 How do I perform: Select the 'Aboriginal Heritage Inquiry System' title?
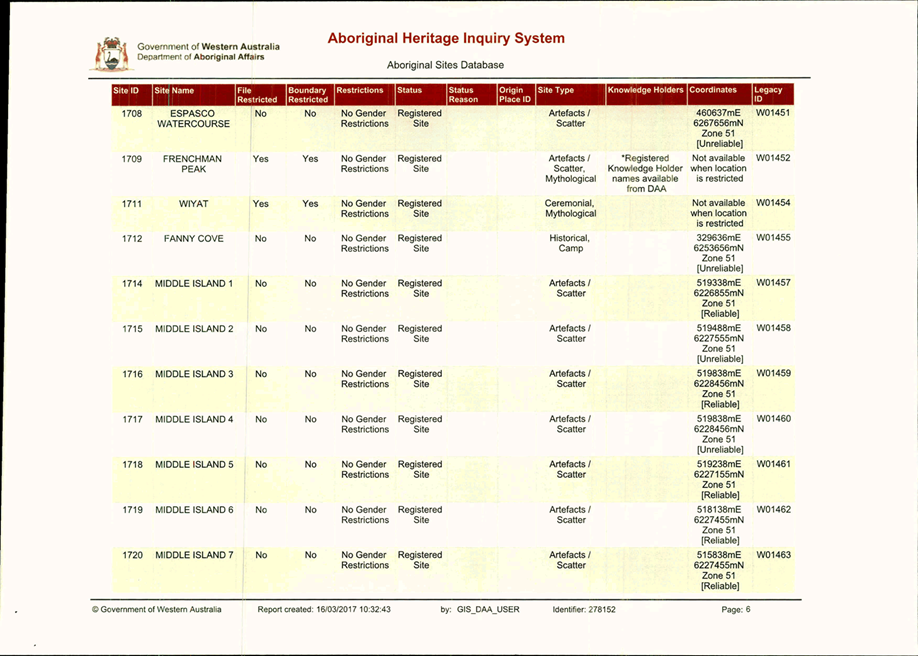point(446,39)
